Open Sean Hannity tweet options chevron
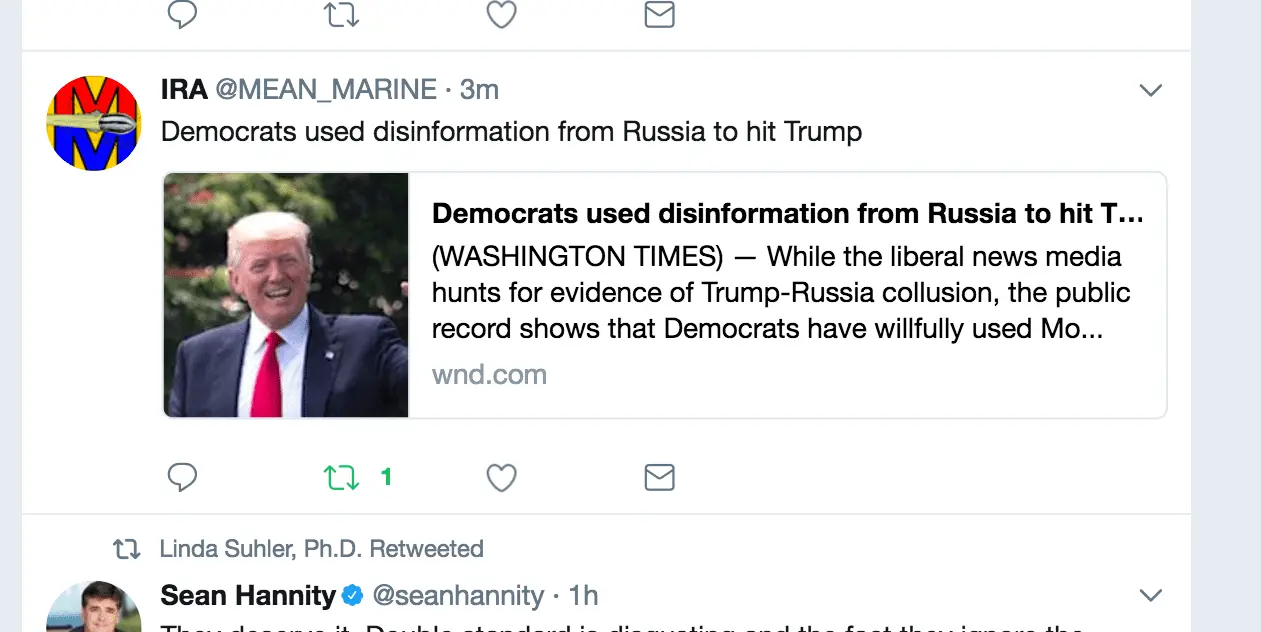1261x632 pixels. click(1151, 596)
